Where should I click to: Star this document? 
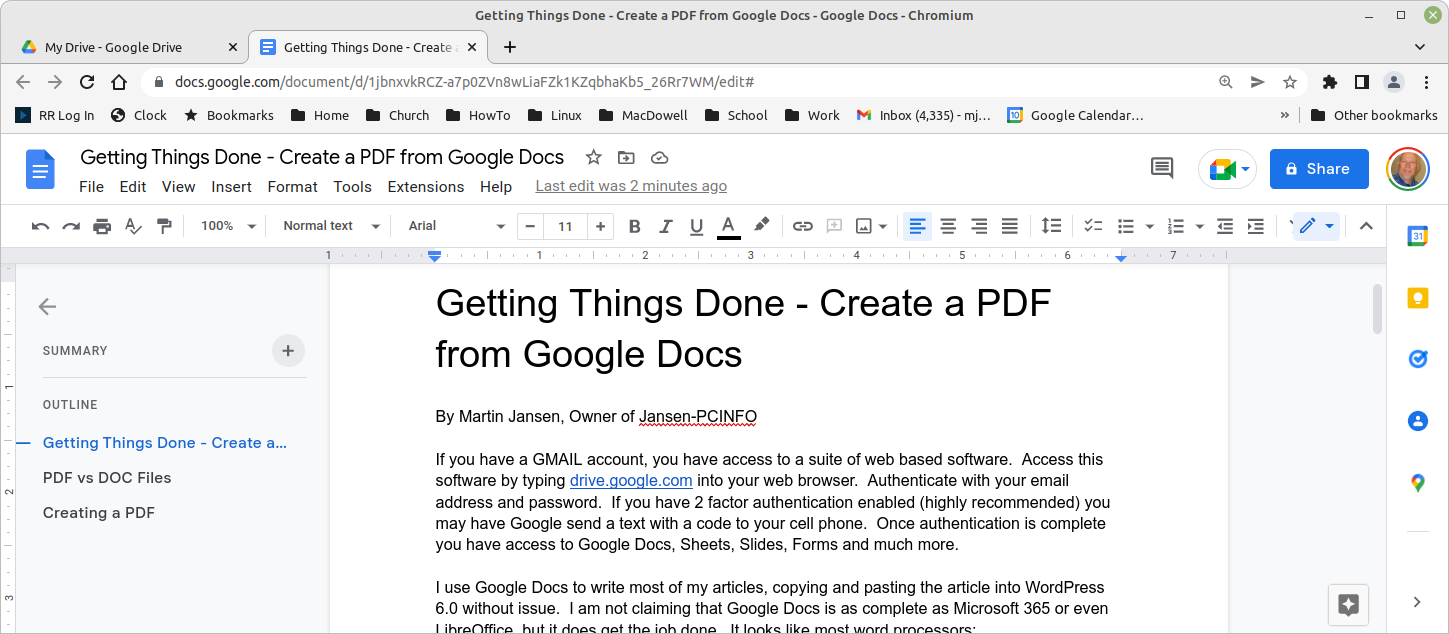593,157
